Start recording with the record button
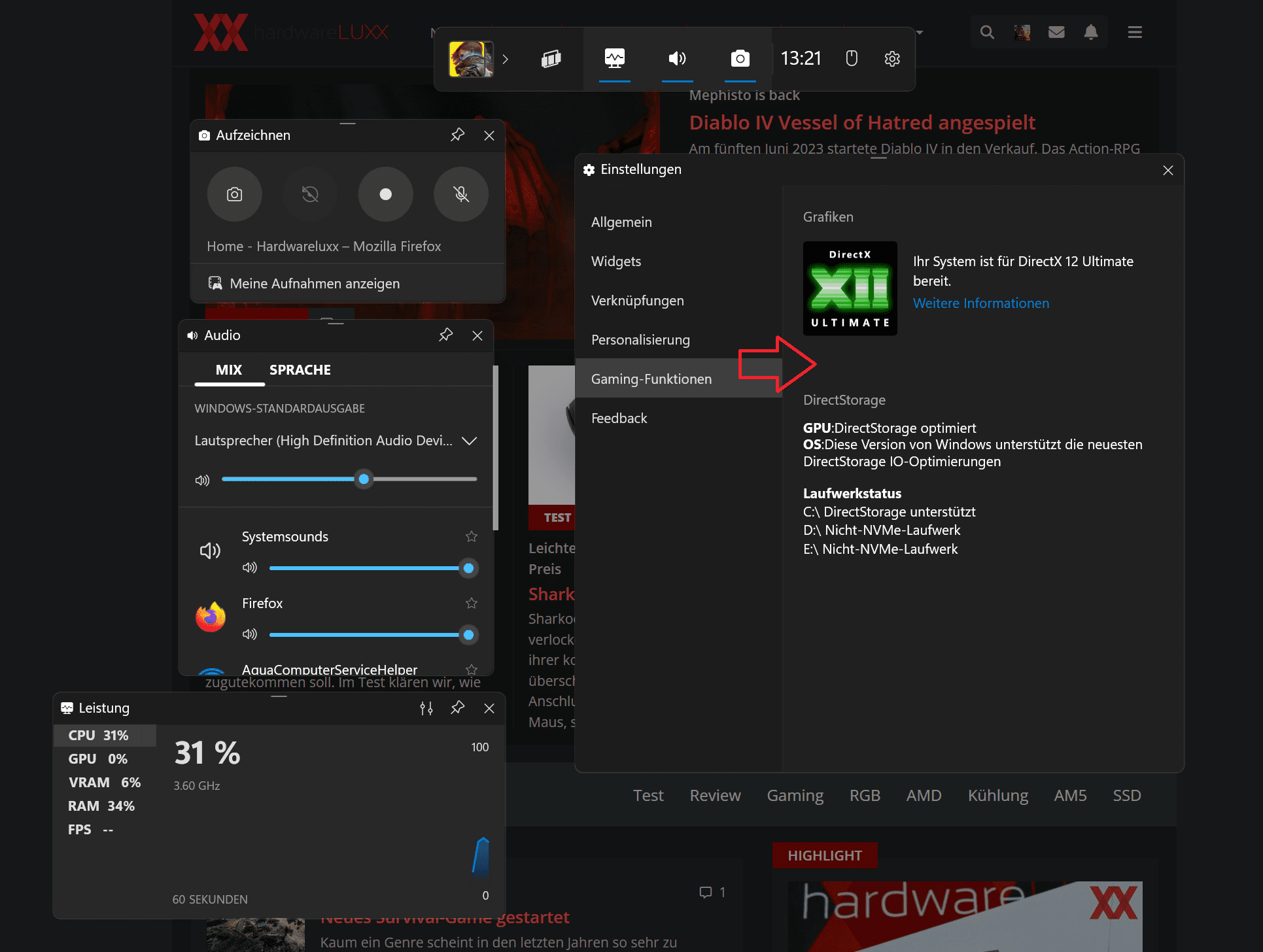1263x952 pixels. pos(386,194)
